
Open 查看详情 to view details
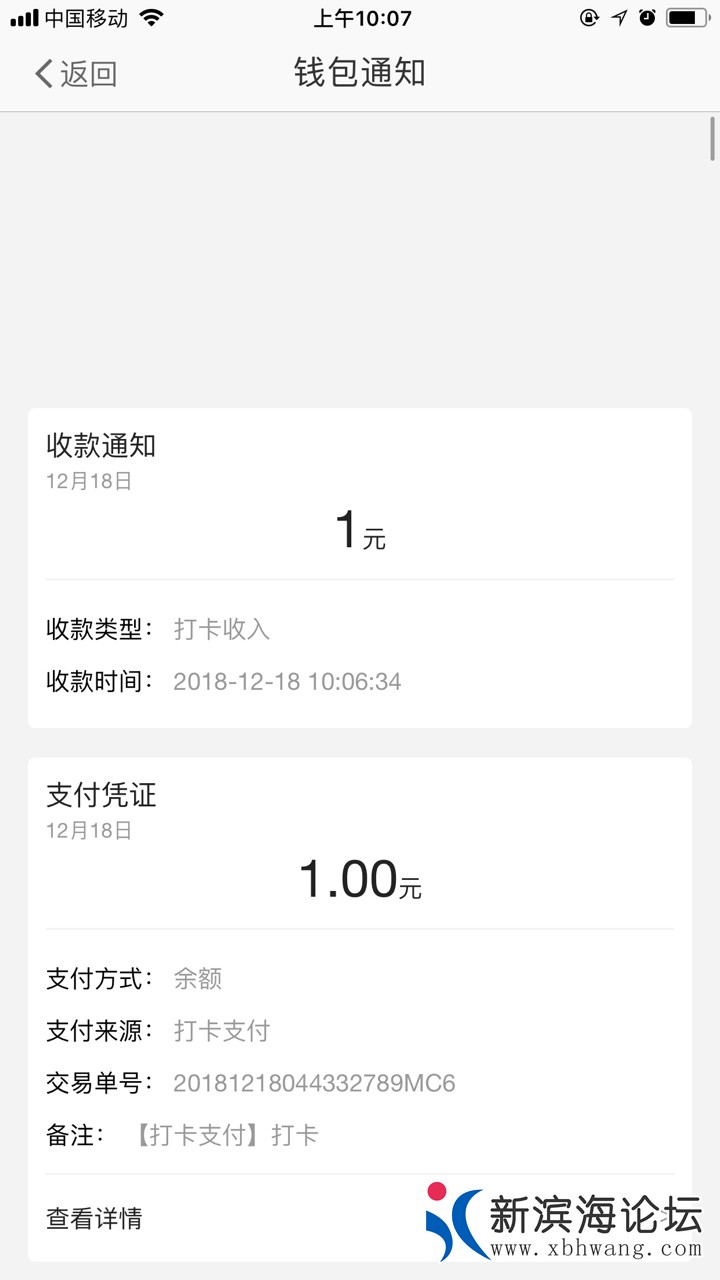coord(94,1218)
